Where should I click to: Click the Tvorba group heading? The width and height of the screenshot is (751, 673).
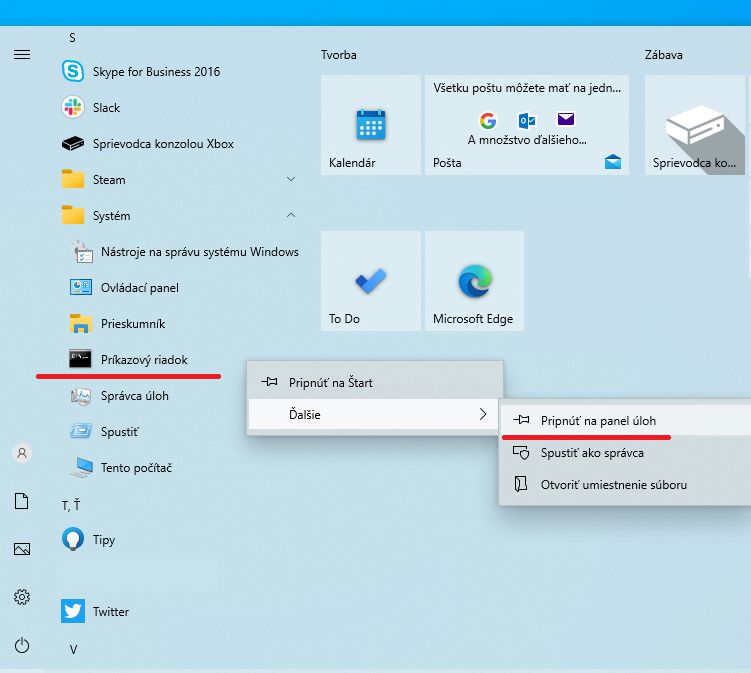pos(339,55)
